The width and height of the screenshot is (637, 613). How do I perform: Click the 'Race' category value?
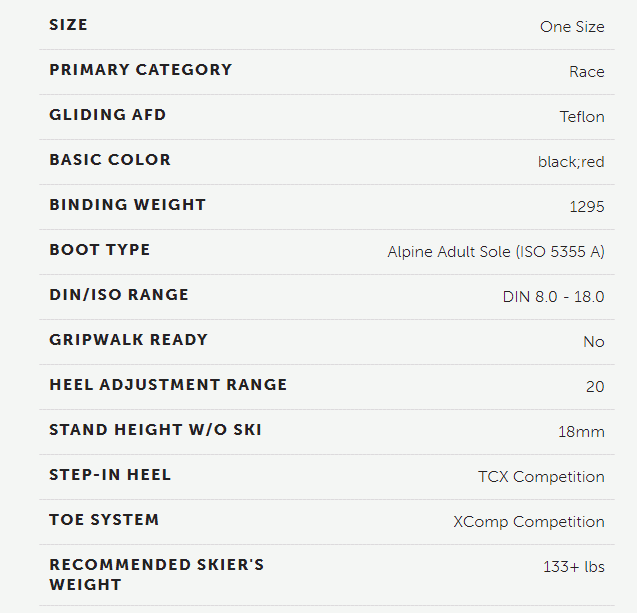click(x=587, y=72)
